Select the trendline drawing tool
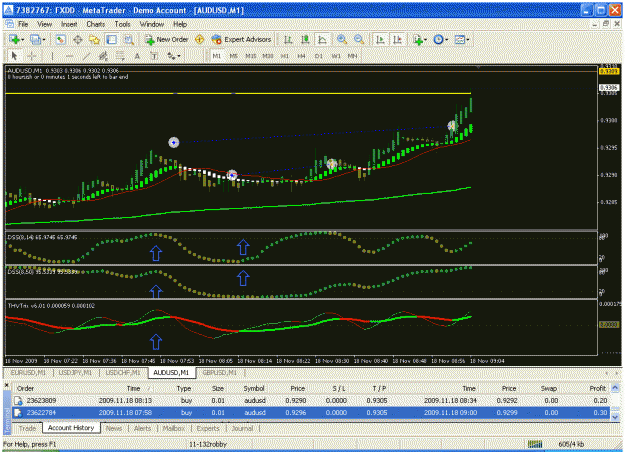This screenshot has height=452, width=625. (86, 56)
